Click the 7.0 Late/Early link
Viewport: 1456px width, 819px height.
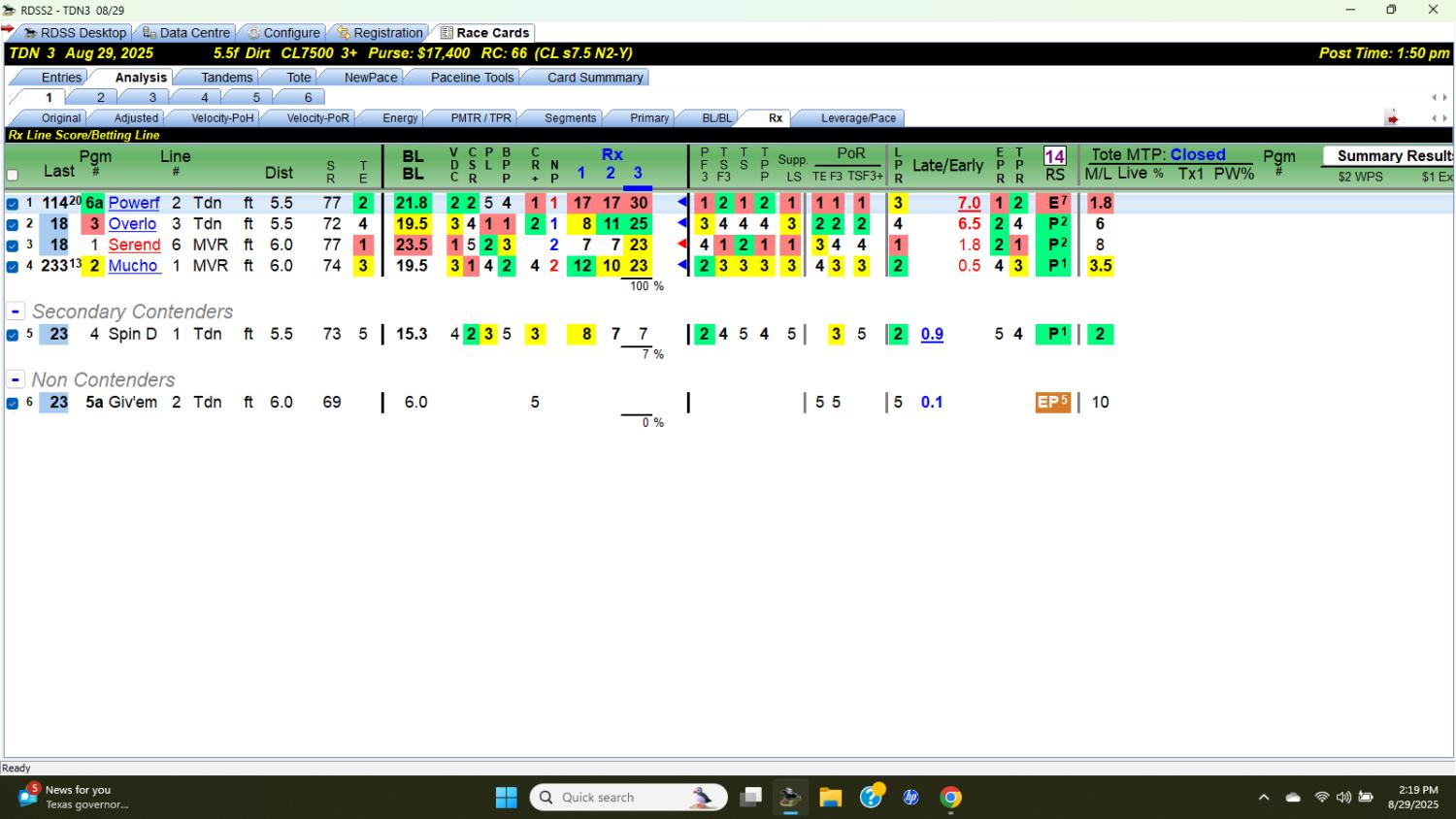coord(969,203)
